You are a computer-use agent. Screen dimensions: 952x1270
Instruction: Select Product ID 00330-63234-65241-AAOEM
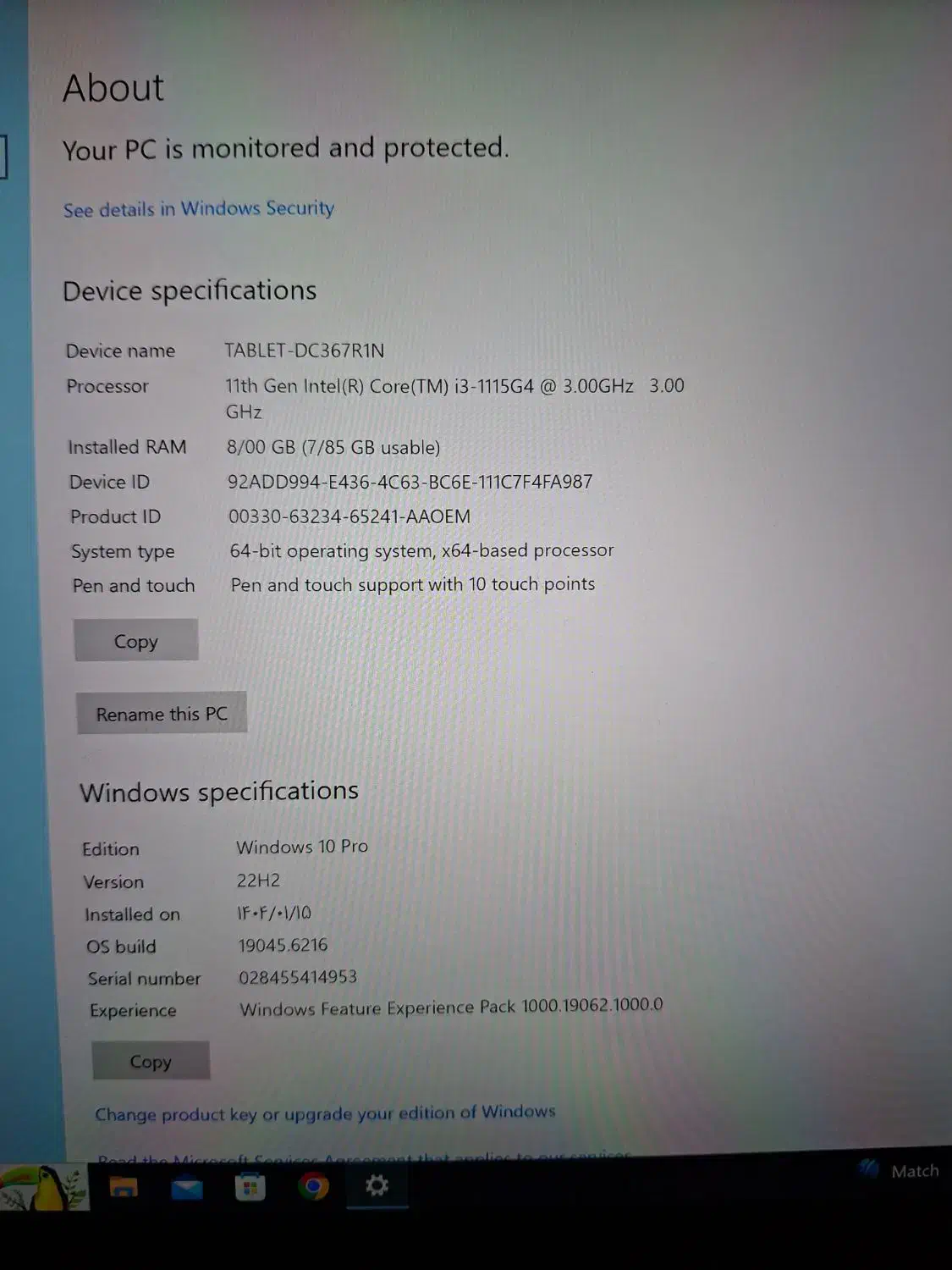[349, 516]
